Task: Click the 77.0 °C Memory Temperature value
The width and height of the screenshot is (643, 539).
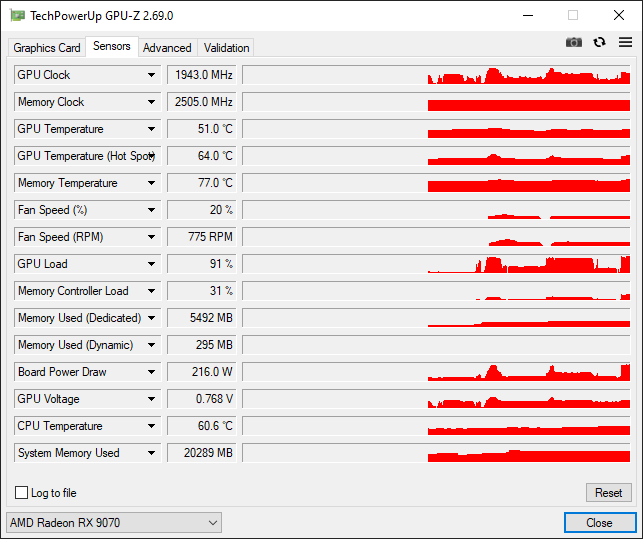Action: click(x=202, y=183)
